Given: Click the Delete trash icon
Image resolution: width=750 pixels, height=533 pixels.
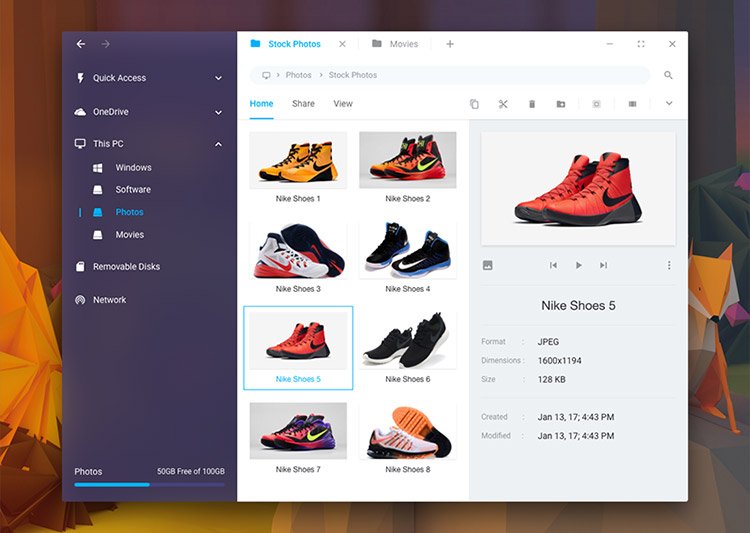Looking at the screenshot, I should point(532,104).
